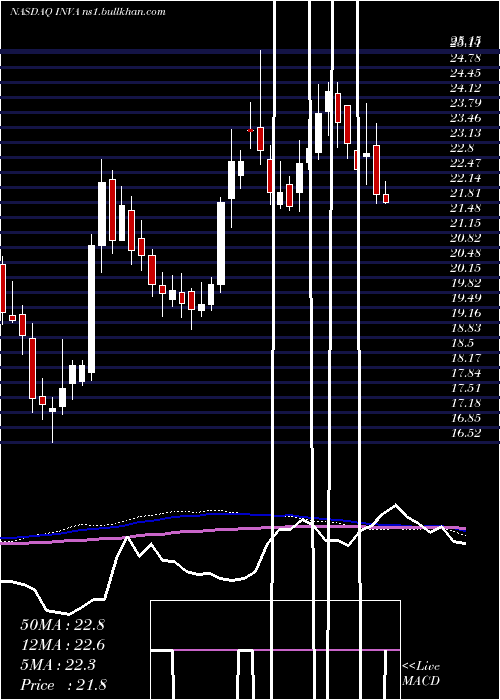Click the Price : 21.8 readout
Image resolution: width=500 pixels, height=700 pixels.
[63, 685]
